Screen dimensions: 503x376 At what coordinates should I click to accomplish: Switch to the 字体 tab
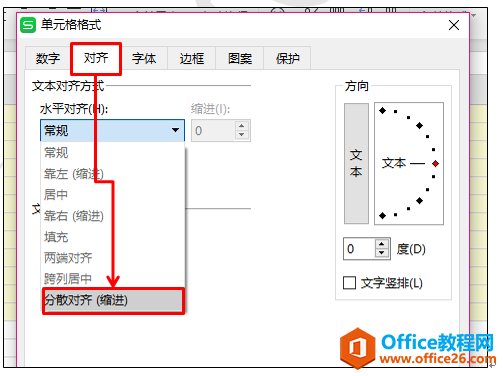pos(144,58)
